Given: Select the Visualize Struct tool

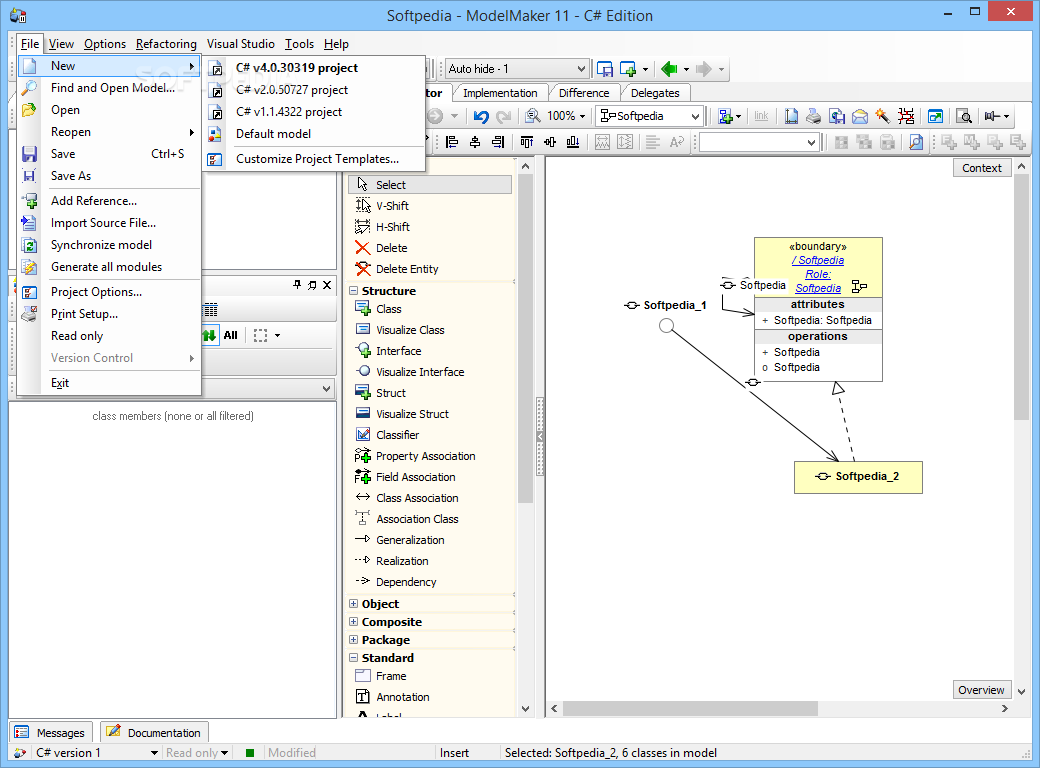Looking at the screenshot, I should click(x=412, y=414).
